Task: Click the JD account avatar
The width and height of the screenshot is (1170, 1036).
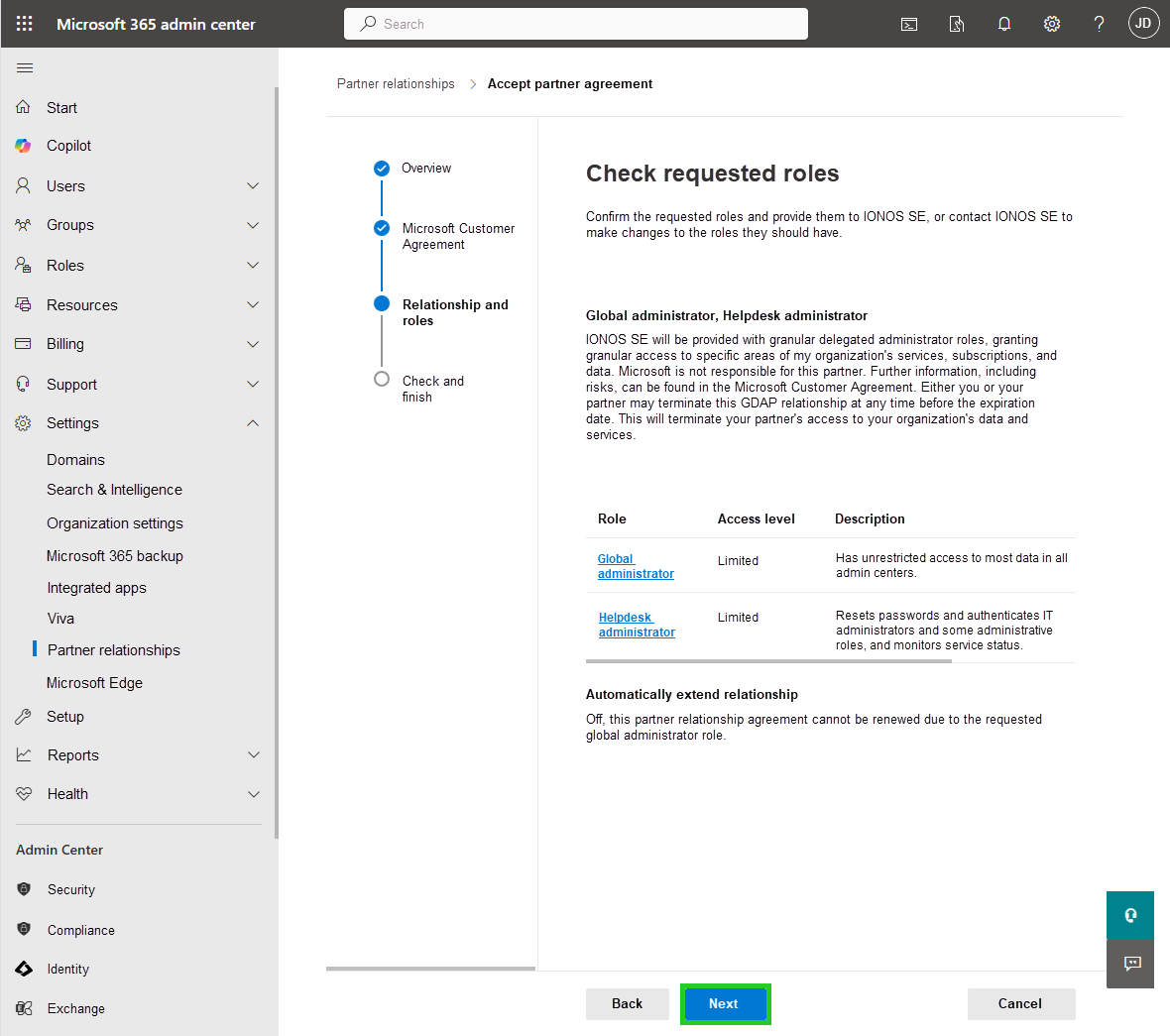Action: (x=1144, y=23)
